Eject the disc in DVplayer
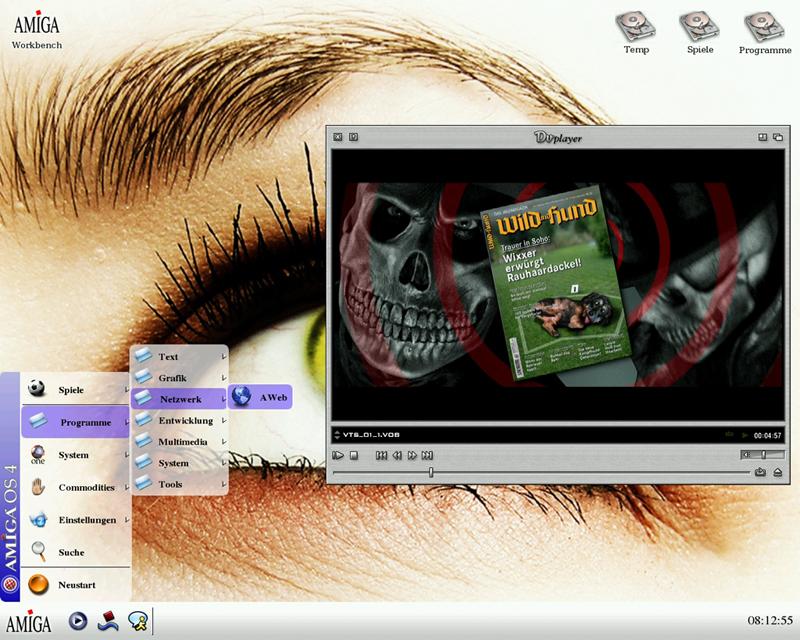This screenshot has width=800, height=640. point(778,473)
